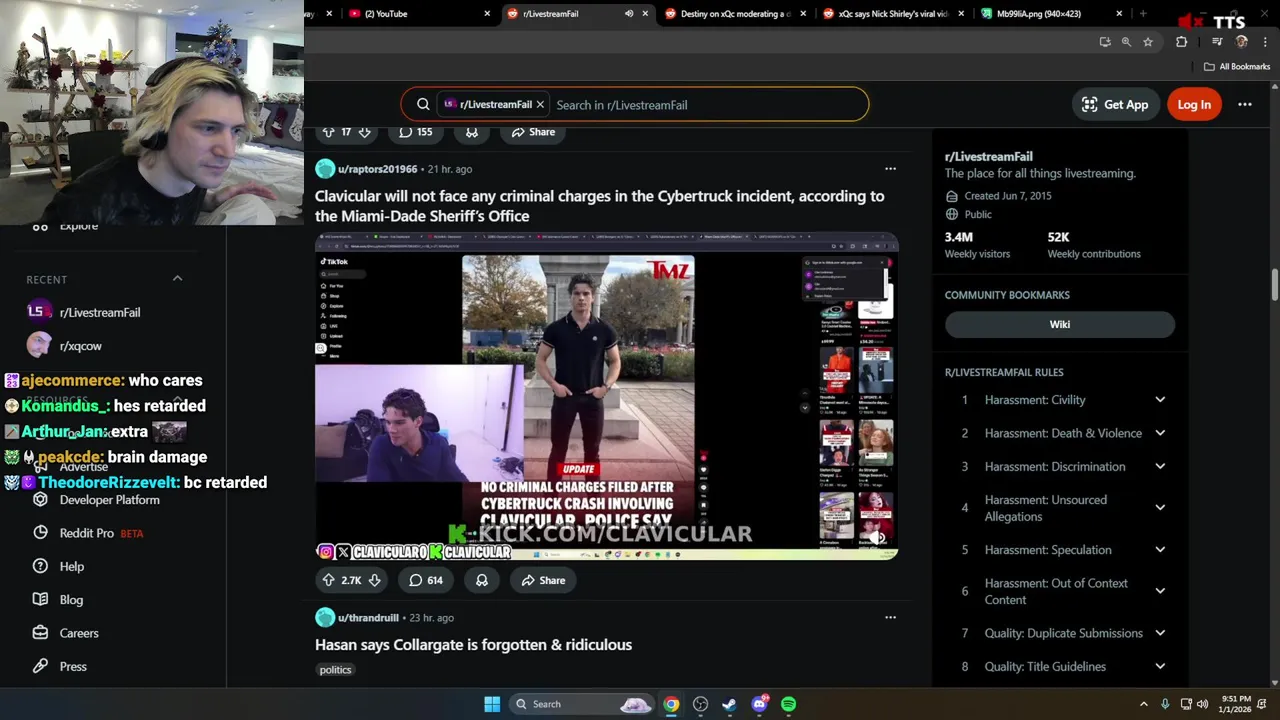This screenshot has height=720, width=1280.
Task: Close the r/LivestreamFail tab
Action: [645, 14]
